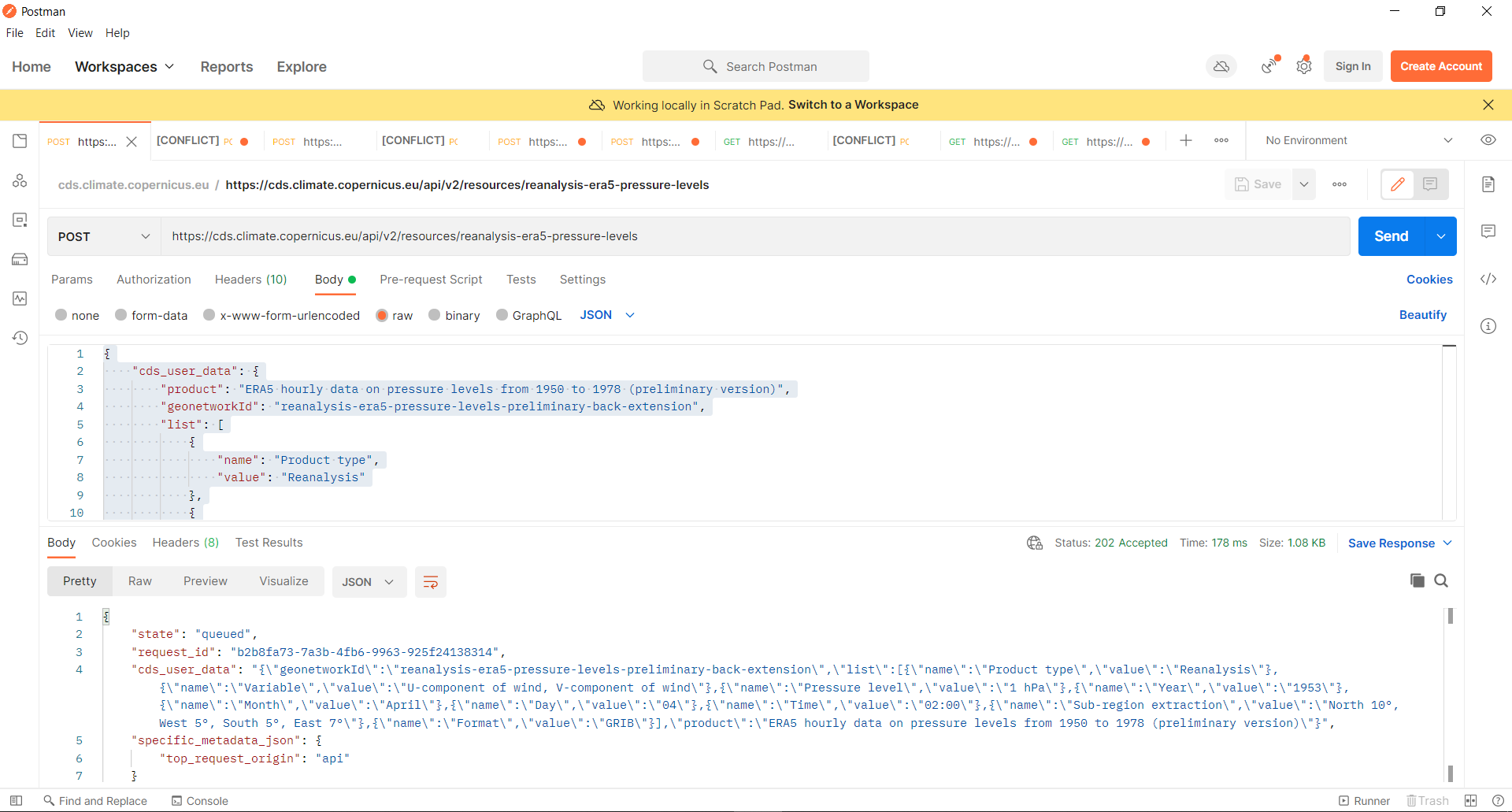Click the cloud sync offline icon
This screenshot has height=812, width=1512.
coord(1221,66)
